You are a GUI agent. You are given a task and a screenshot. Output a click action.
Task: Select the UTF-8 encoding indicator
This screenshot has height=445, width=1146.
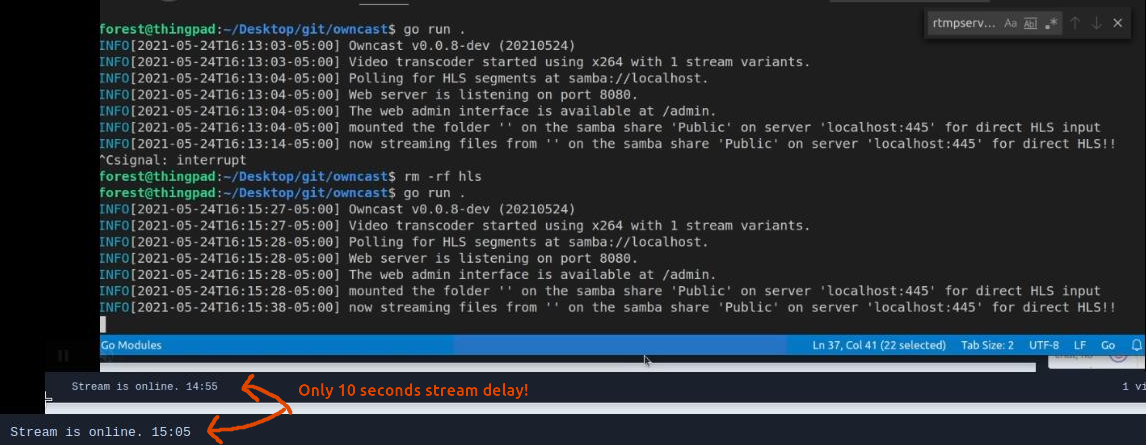(1044, 345)
